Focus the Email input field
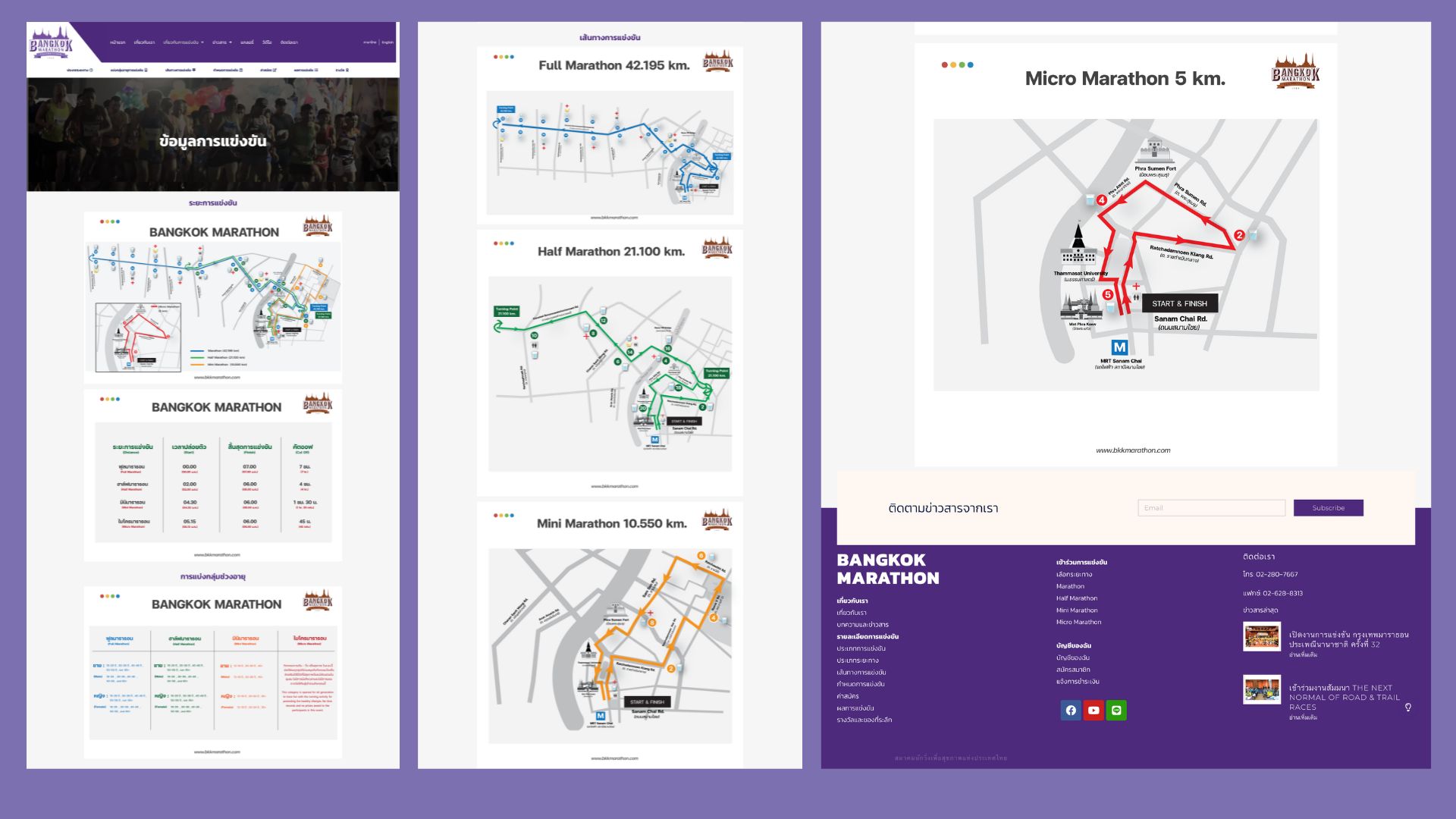1456x819 pixels. click(1211, 508)
